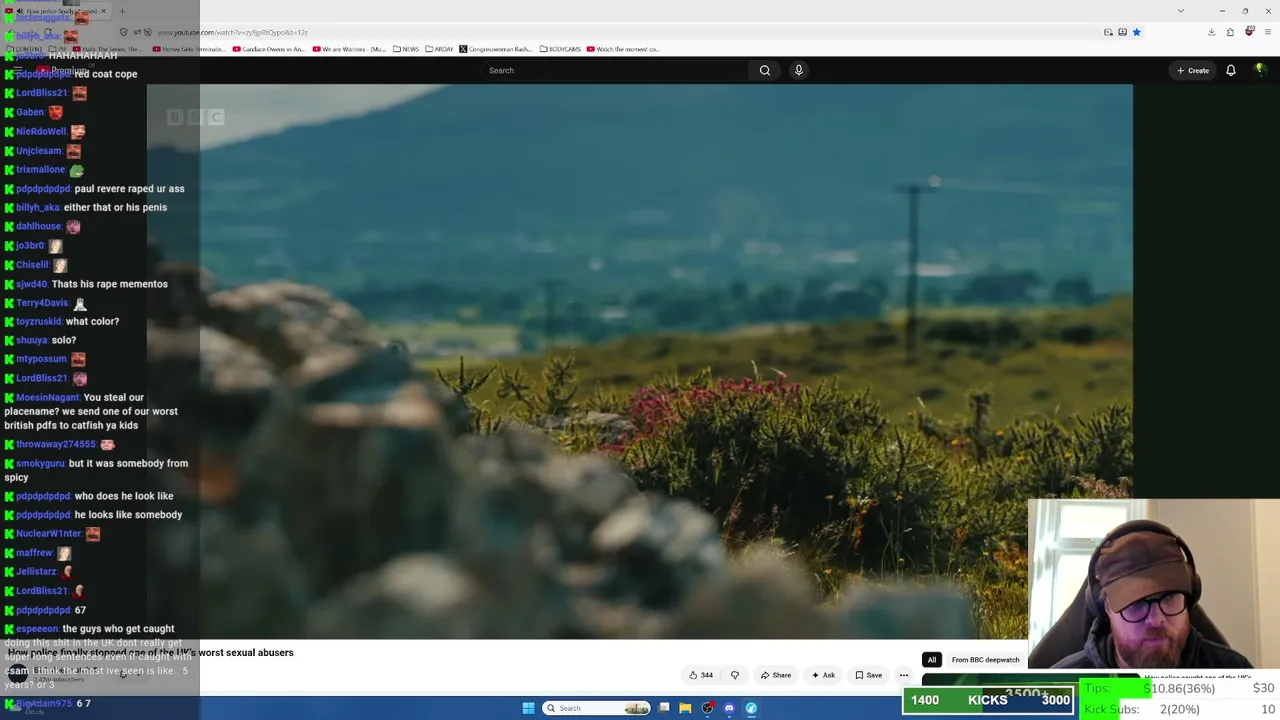The width and height of the screenshot is (1280, 720).
Task: Click chat message 'what color?'
Action: 92,322
